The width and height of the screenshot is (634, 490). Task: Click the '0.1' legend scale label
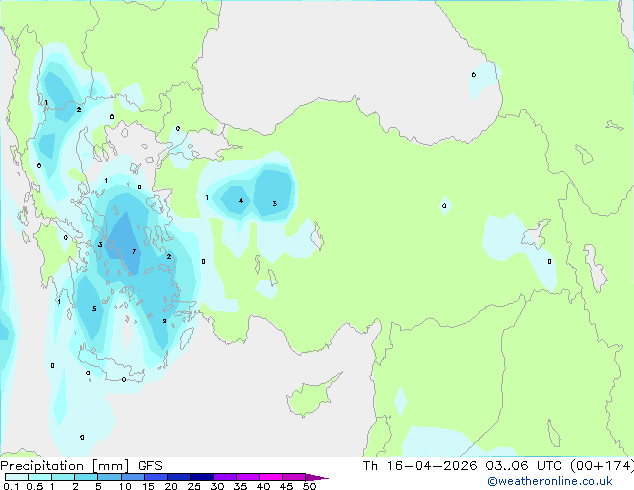click(x=12, y=486)
